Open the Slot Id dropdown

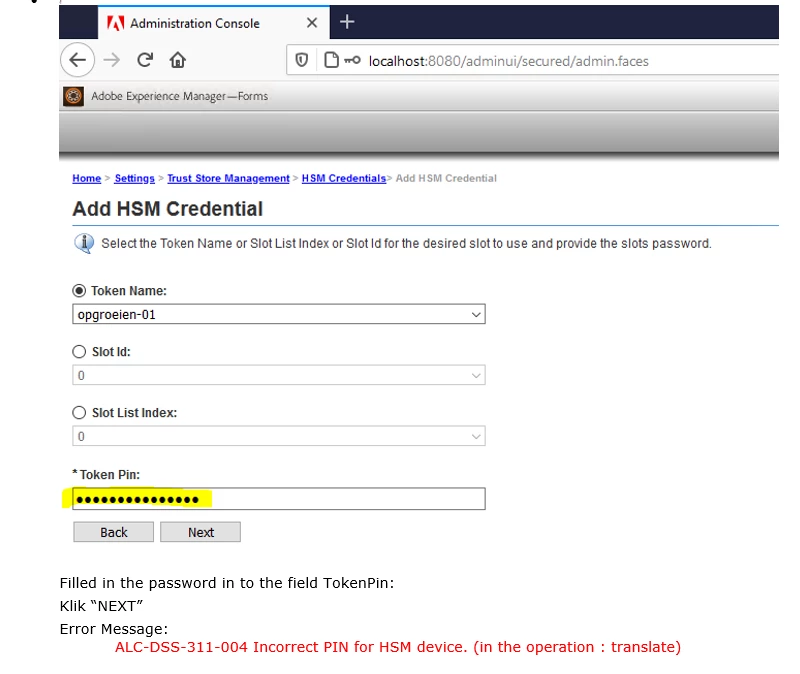tap(279, 376)
